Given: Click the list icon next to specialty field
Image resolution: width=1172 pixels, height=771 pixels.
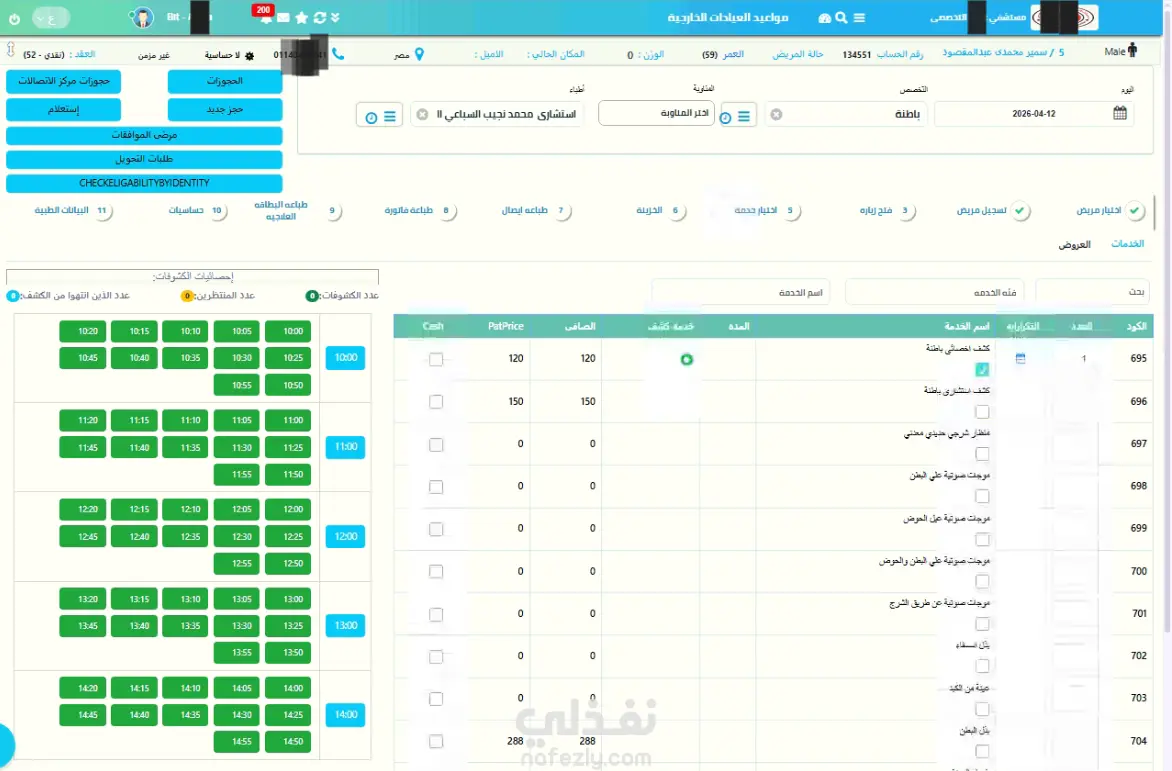Looking at the screenshot, I should 744,117.
